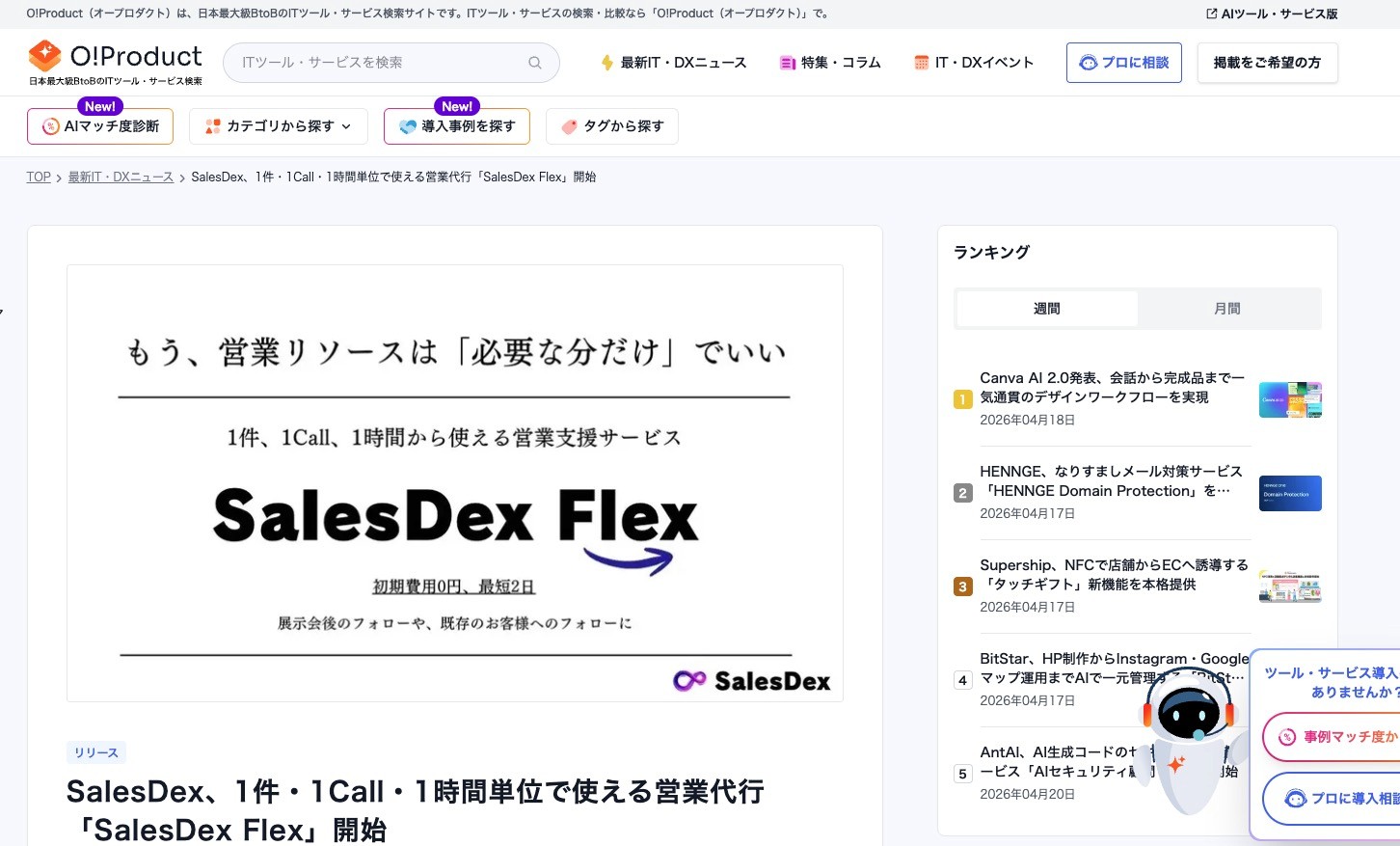
Task: Open 特集・コラム menu item
Action: pos(830,63)
